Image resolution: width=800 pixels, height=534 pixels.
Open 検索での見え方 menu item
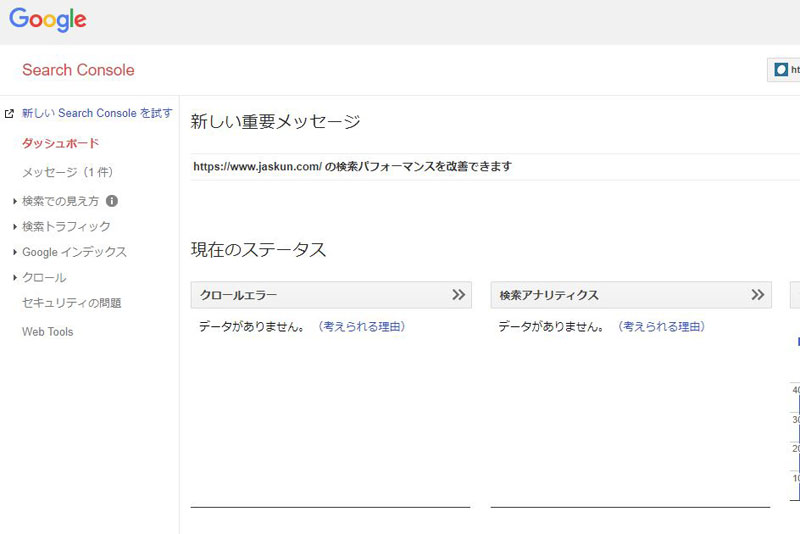(x=60, y=201)
